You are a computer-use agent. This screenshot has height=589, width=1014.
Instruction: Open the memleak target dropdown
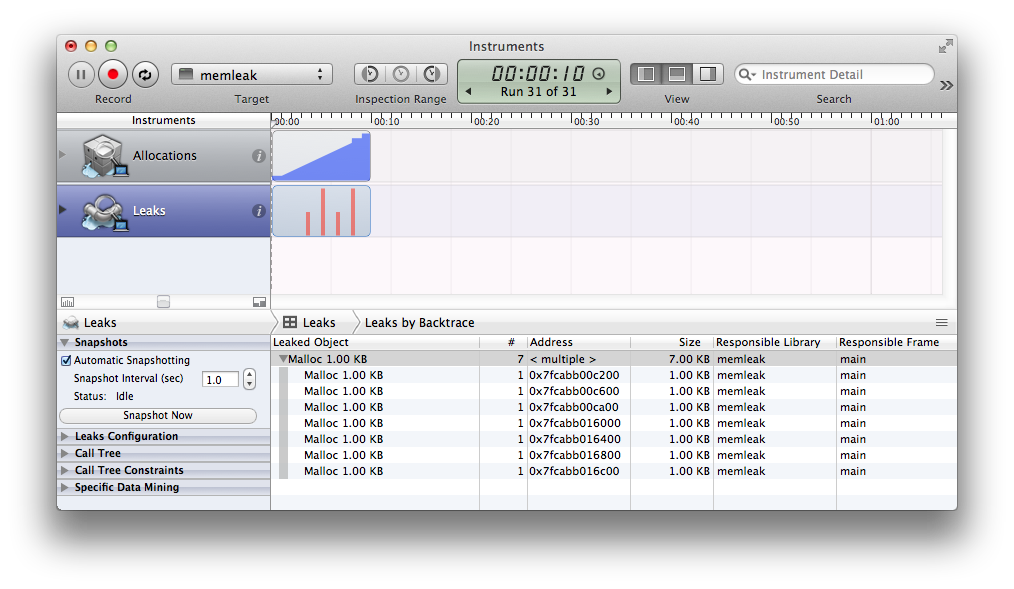tap(252, 75)
